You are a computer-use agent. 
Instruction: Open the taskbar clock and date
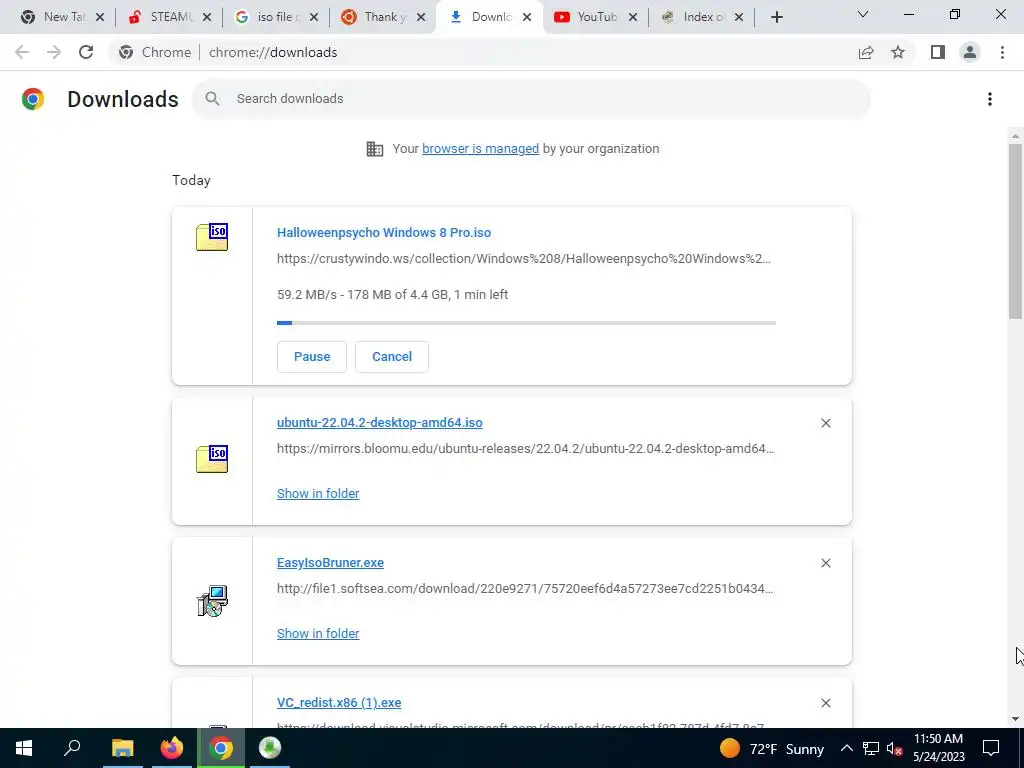[938, 748]
